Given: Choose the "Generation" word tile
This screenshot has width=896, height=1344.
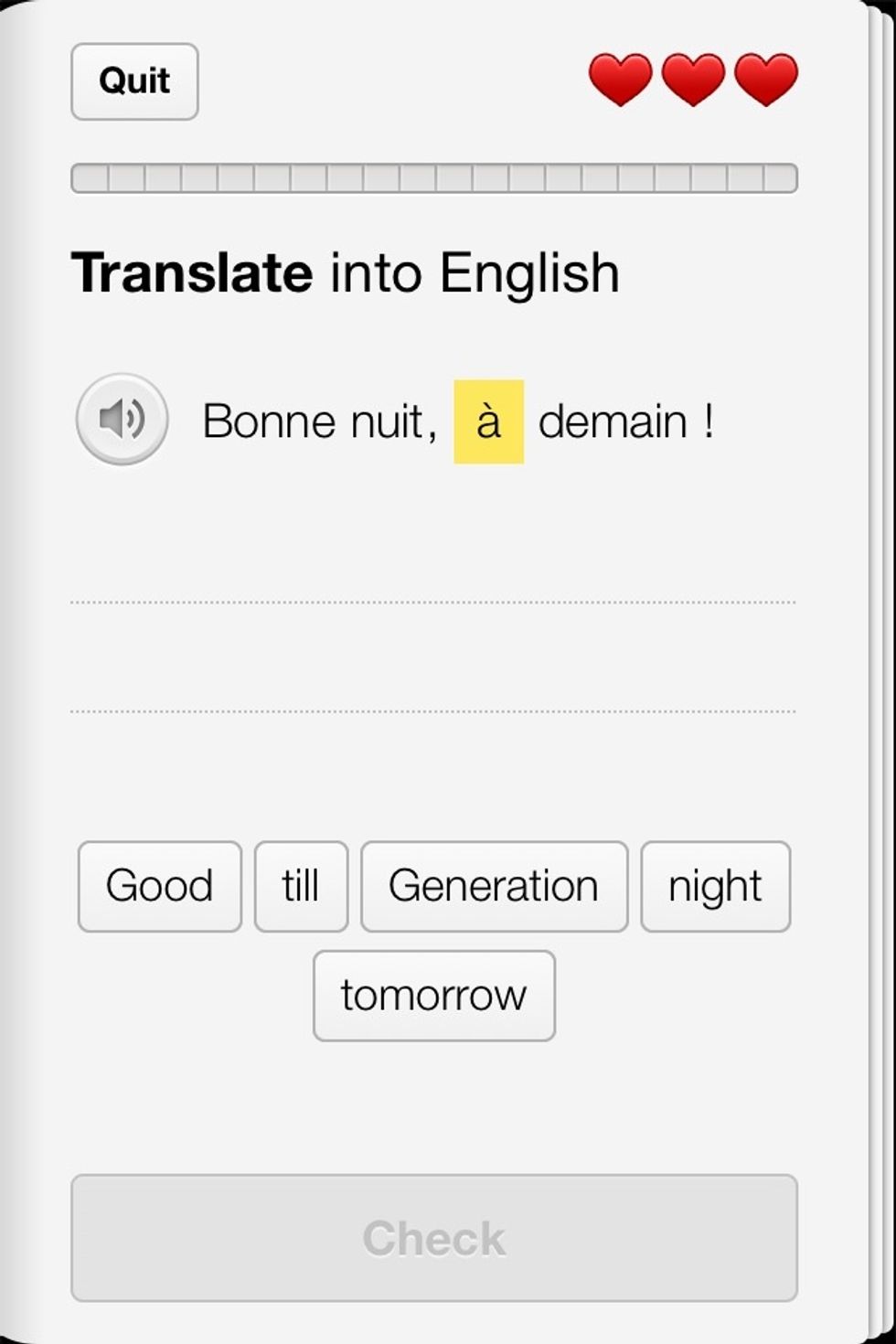Looking at the screenshot, I should [x=494, y=886].
